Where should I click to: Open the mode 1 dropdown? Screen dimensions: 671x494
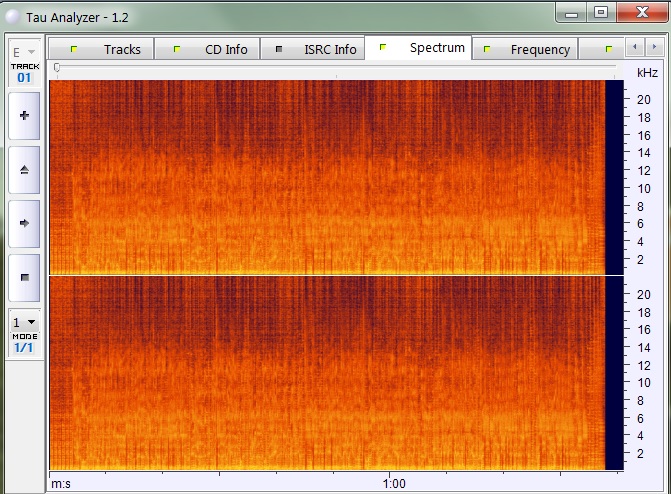point(24,323)
